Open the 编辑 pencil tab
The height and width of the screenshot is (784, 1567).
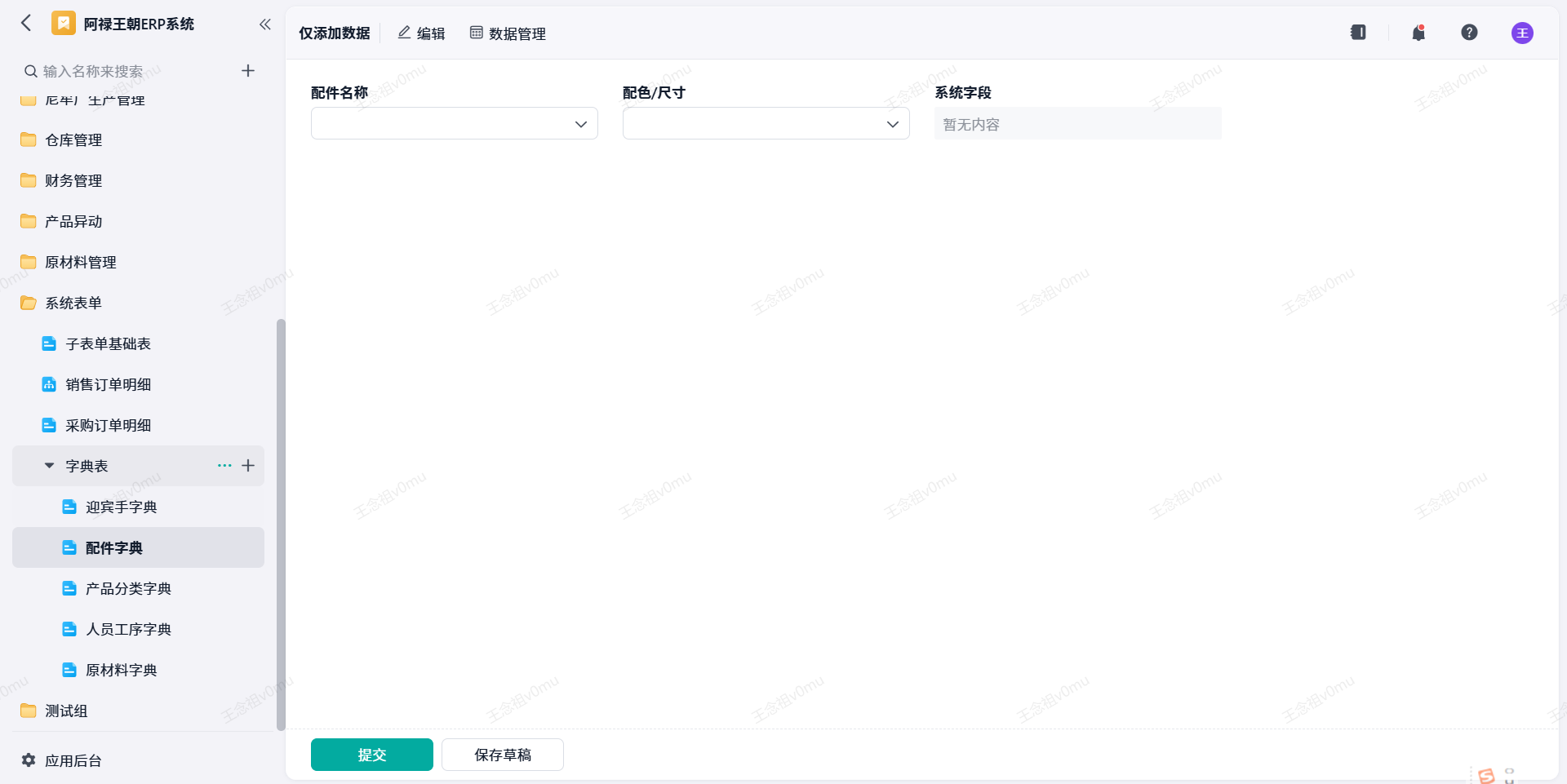(421, 33)
